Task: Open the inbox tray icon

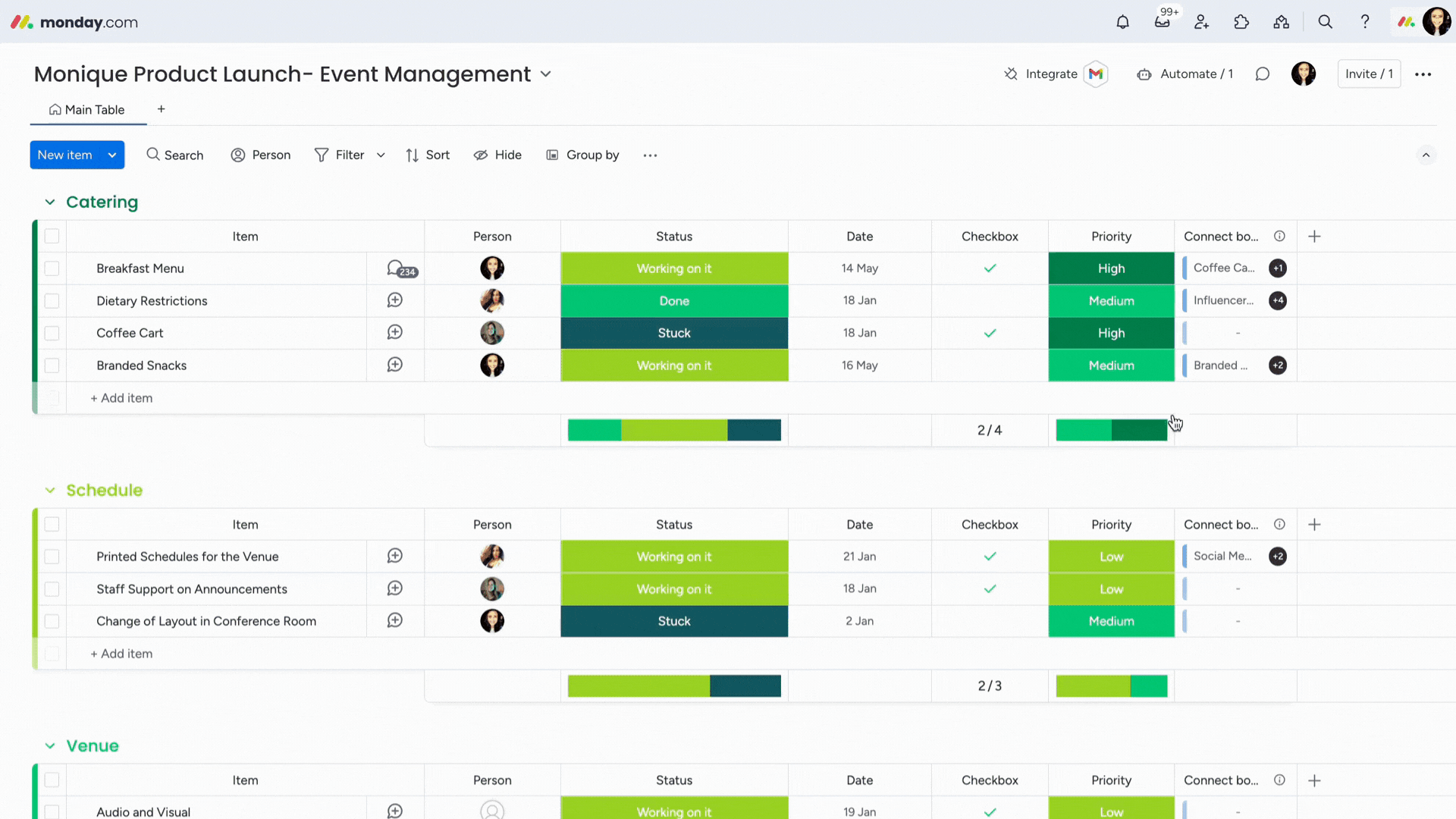Action: tap(1162, 22)
